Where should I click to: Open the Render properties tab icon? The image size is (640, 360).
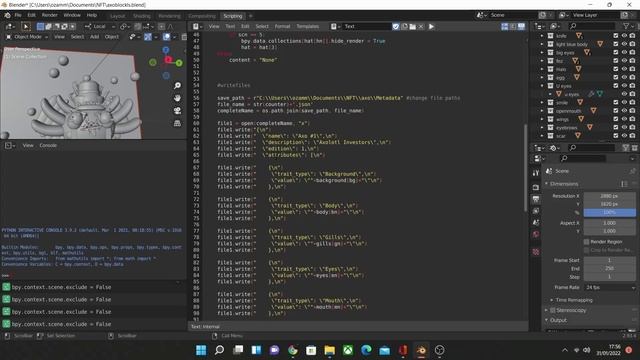pos(536,187)
